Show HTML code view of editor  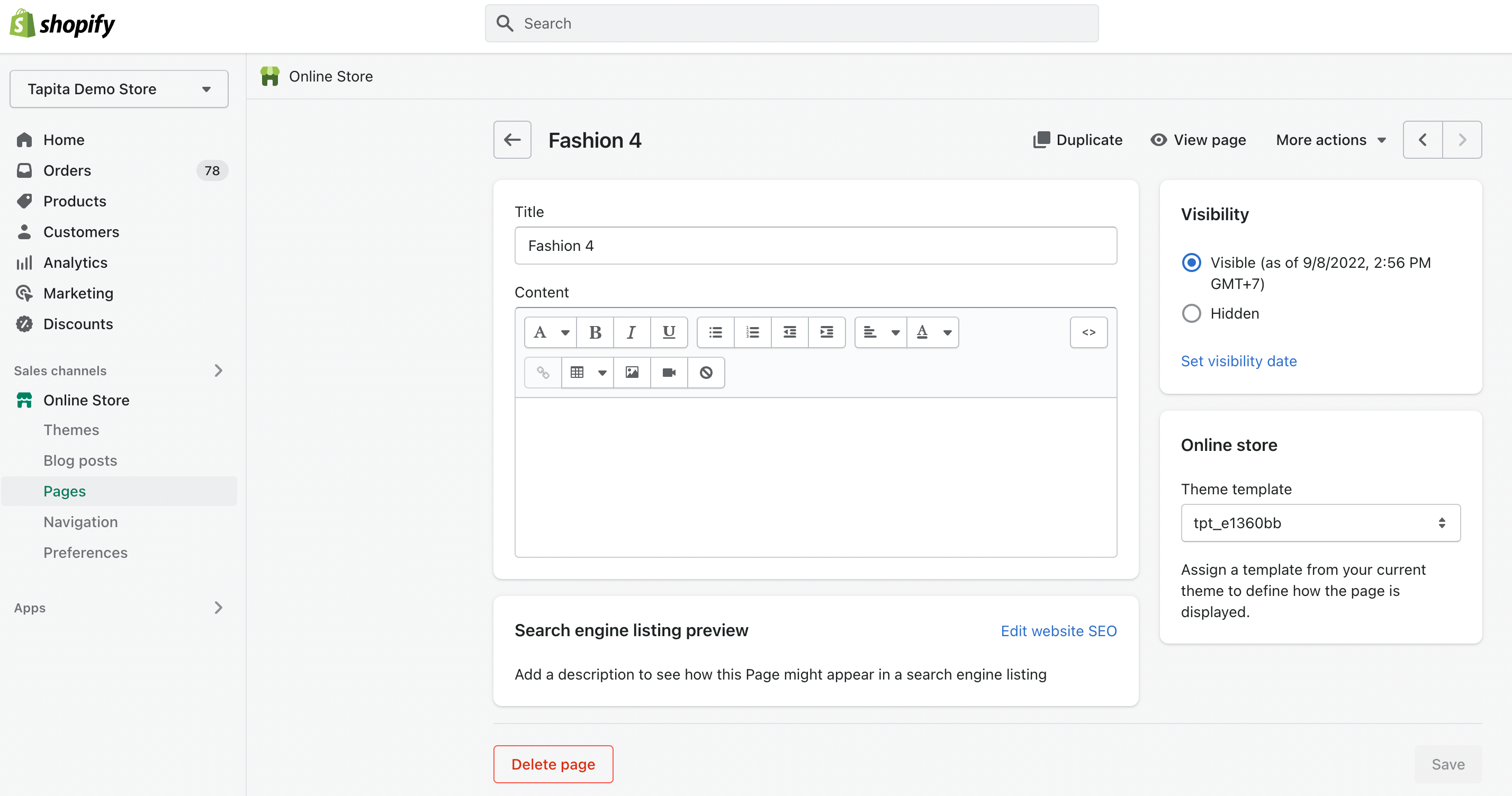[x=1088, y=332]
